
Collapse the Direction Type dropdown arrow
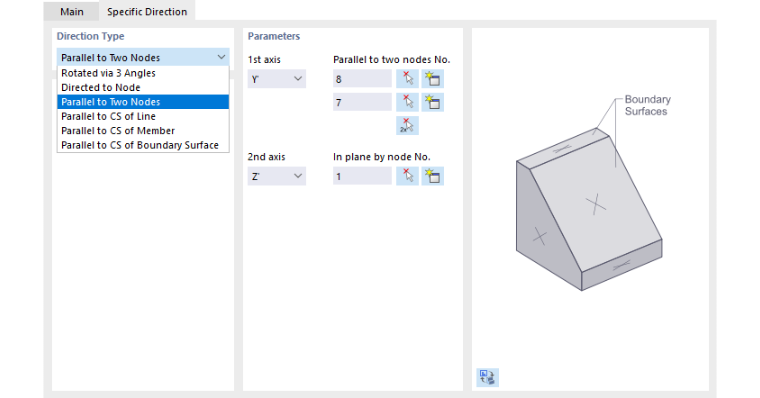click(221, 57)
